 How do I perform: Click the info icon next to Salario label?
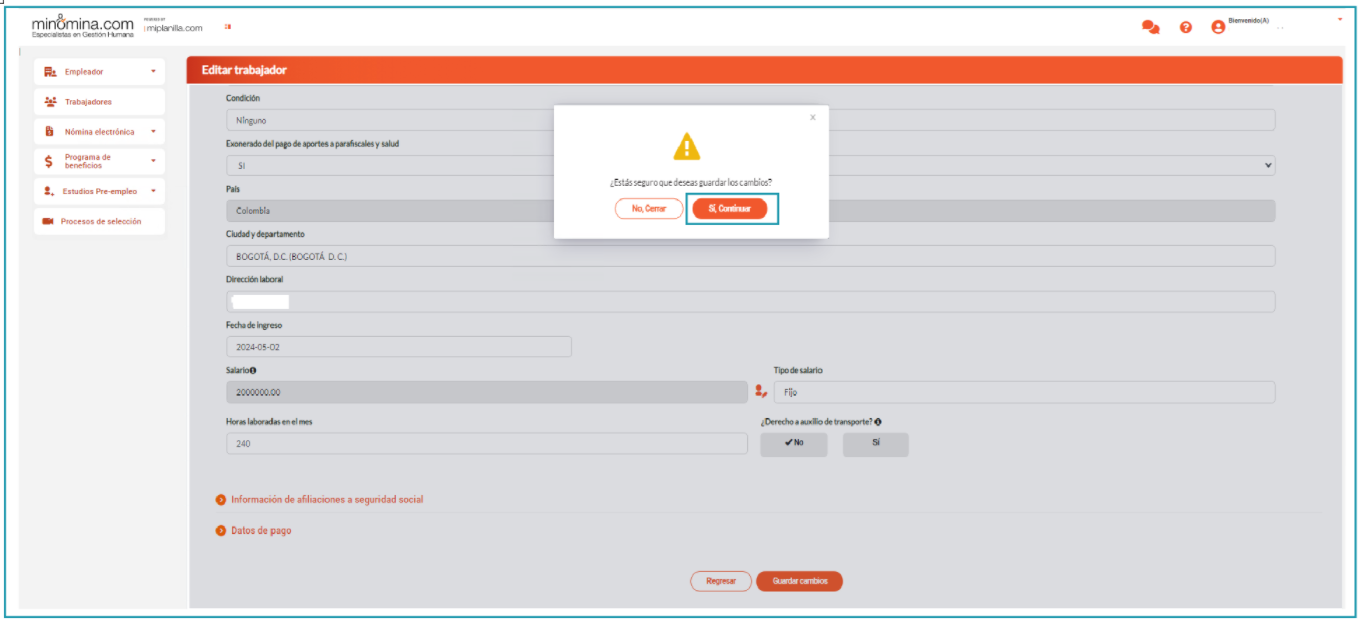pyautogui.click(x=253, y=370)
